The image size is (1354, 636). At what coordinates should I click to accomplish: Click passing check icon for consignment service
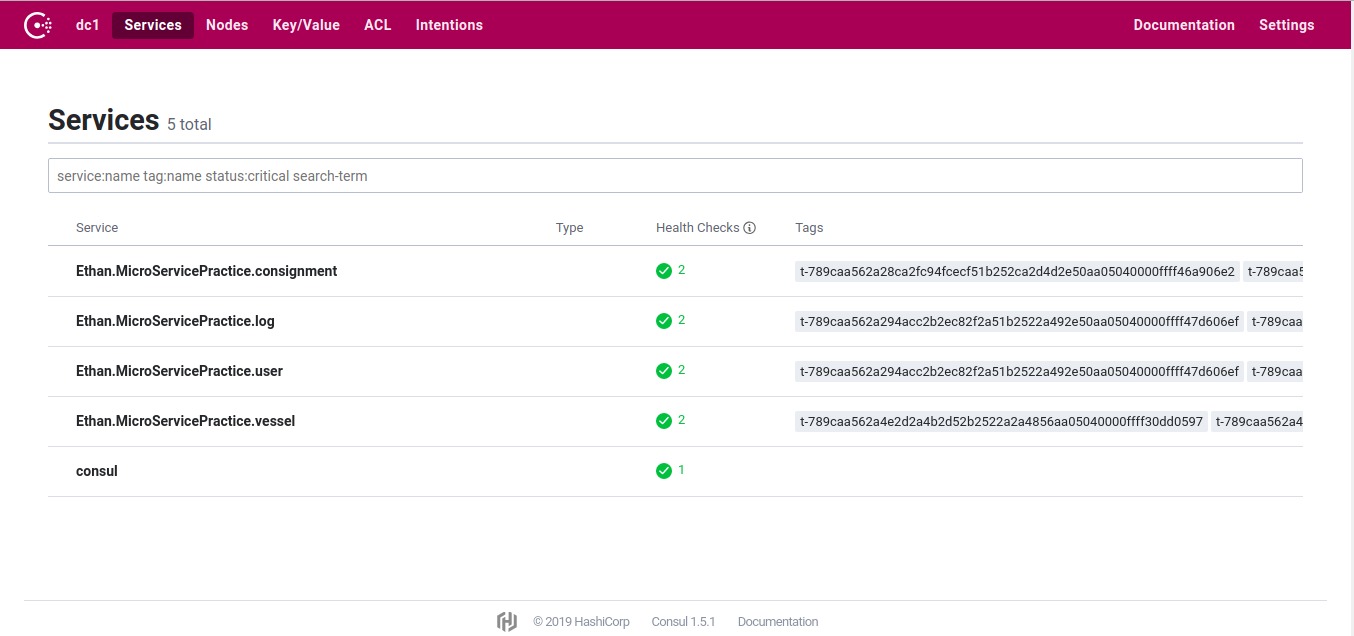664,271
